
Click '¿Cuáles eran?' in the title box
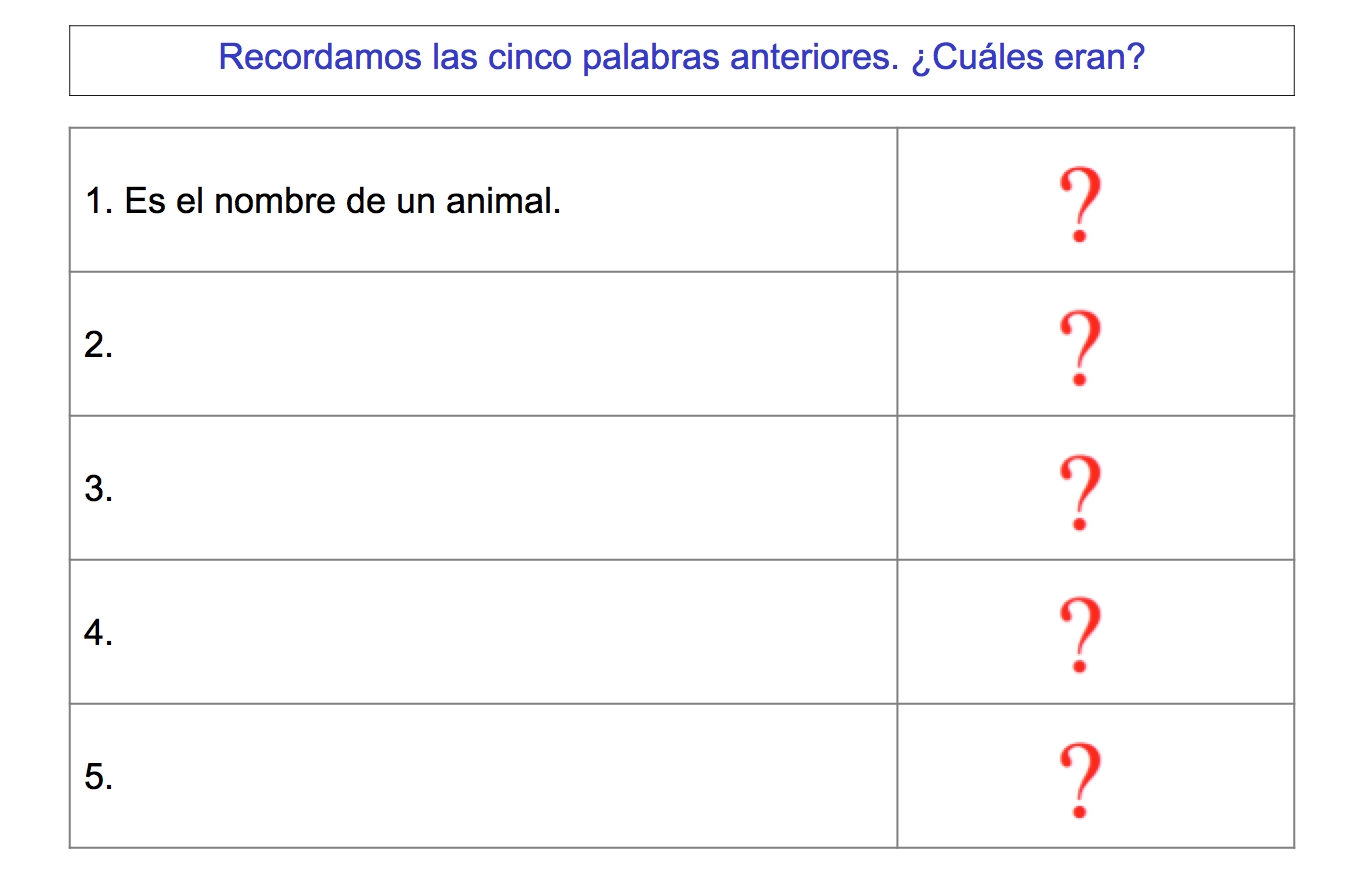point(1027,58)
